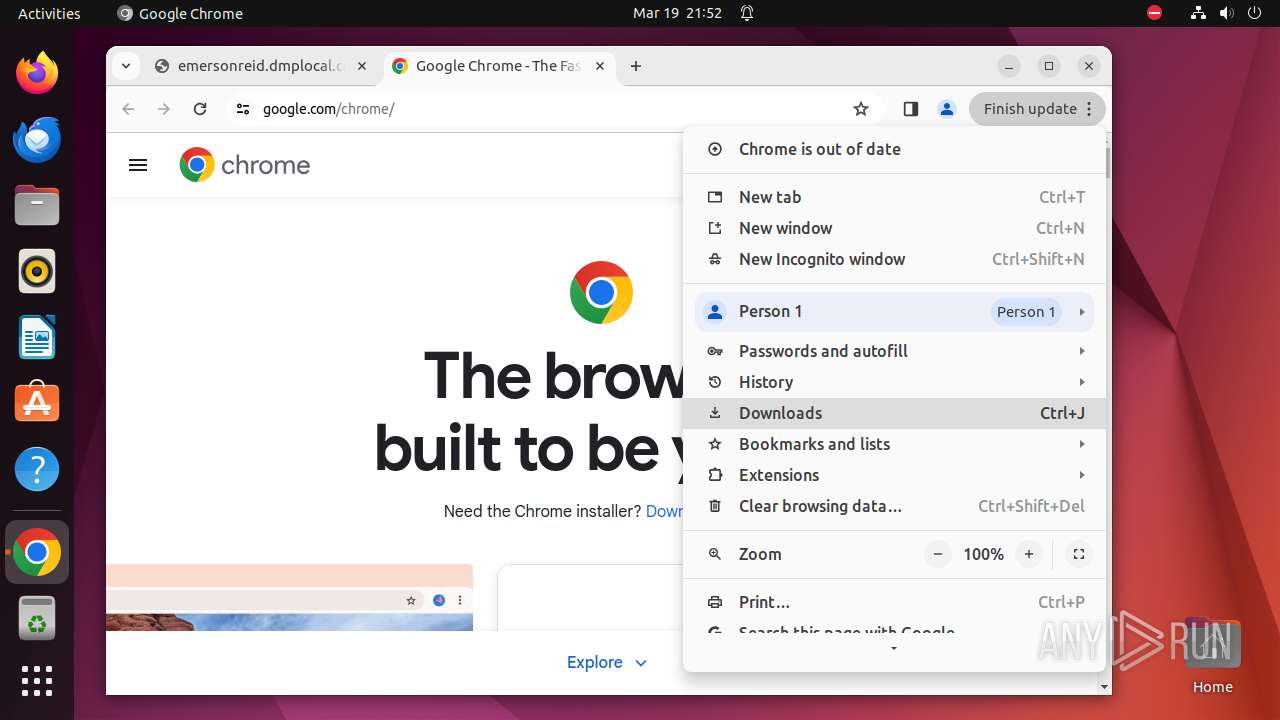This screenshot has height=720, width=1280.
Task: Click the Explore dropdown on page
Action: click(607, 662)
